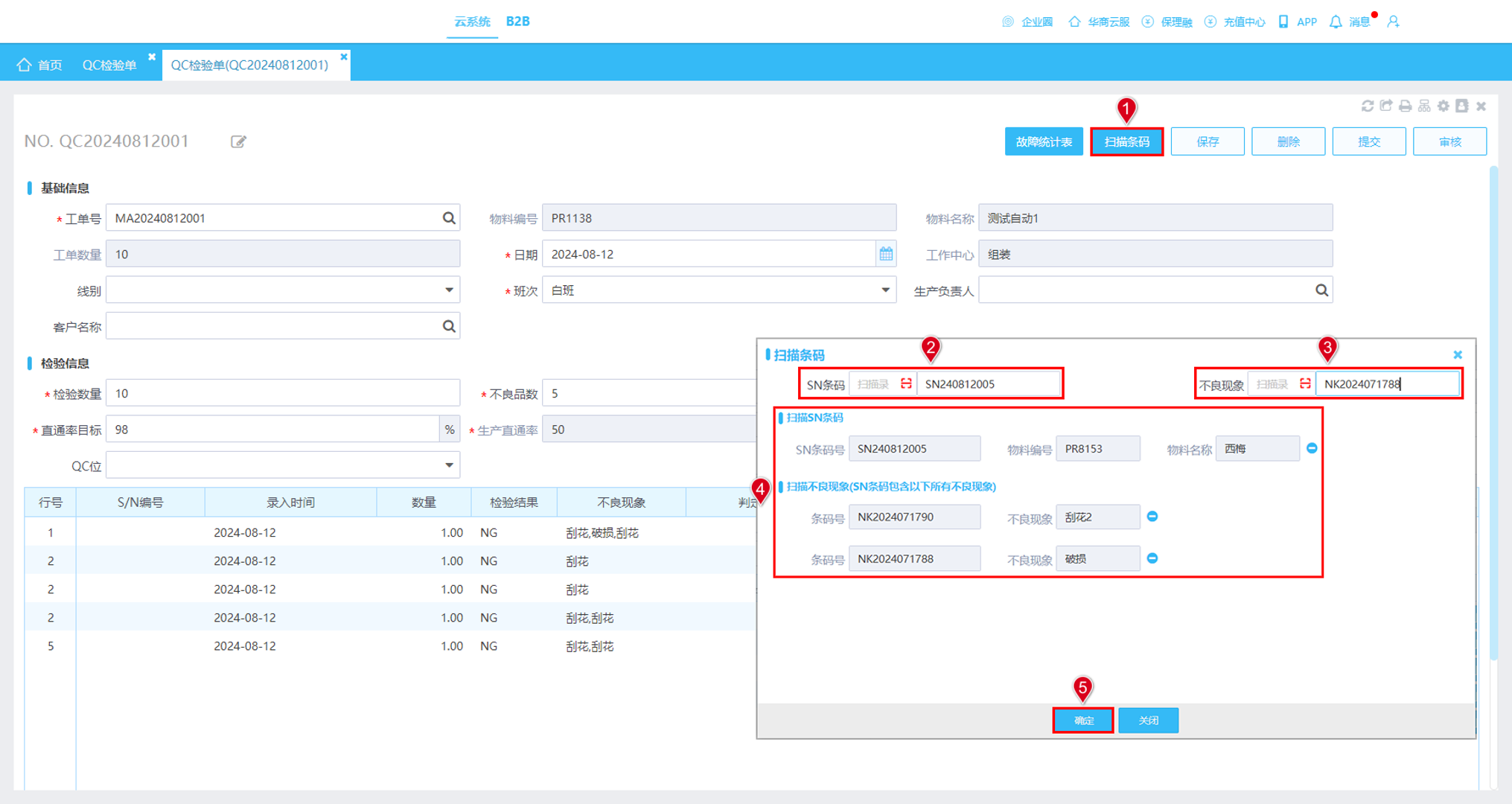Switch to the 首页 tab

pos(40,65)
